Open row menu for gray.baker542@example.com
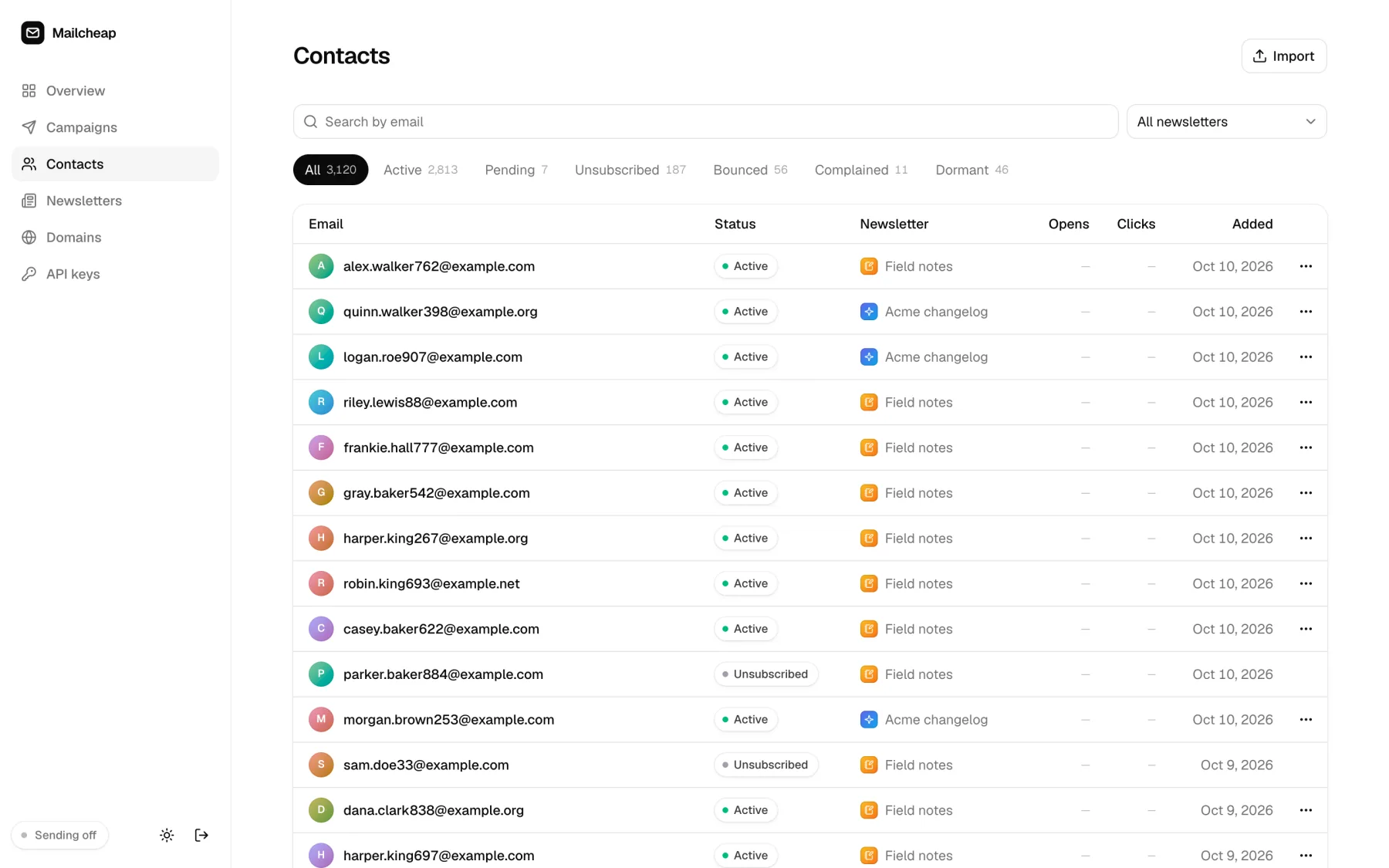 (1306, 493)
